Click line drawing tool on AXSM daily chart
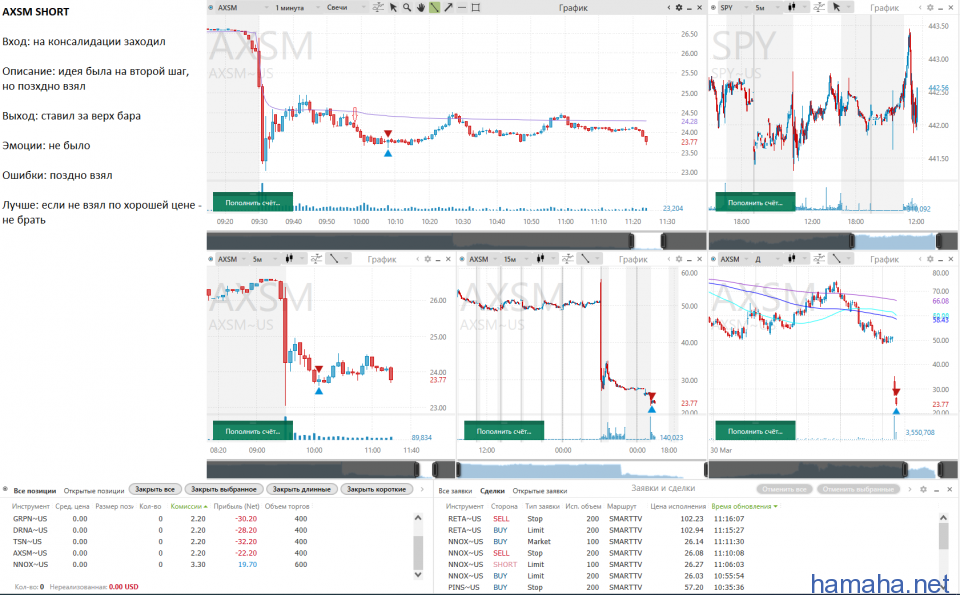Screen dimensions: 960x595 tap(836, 259)
